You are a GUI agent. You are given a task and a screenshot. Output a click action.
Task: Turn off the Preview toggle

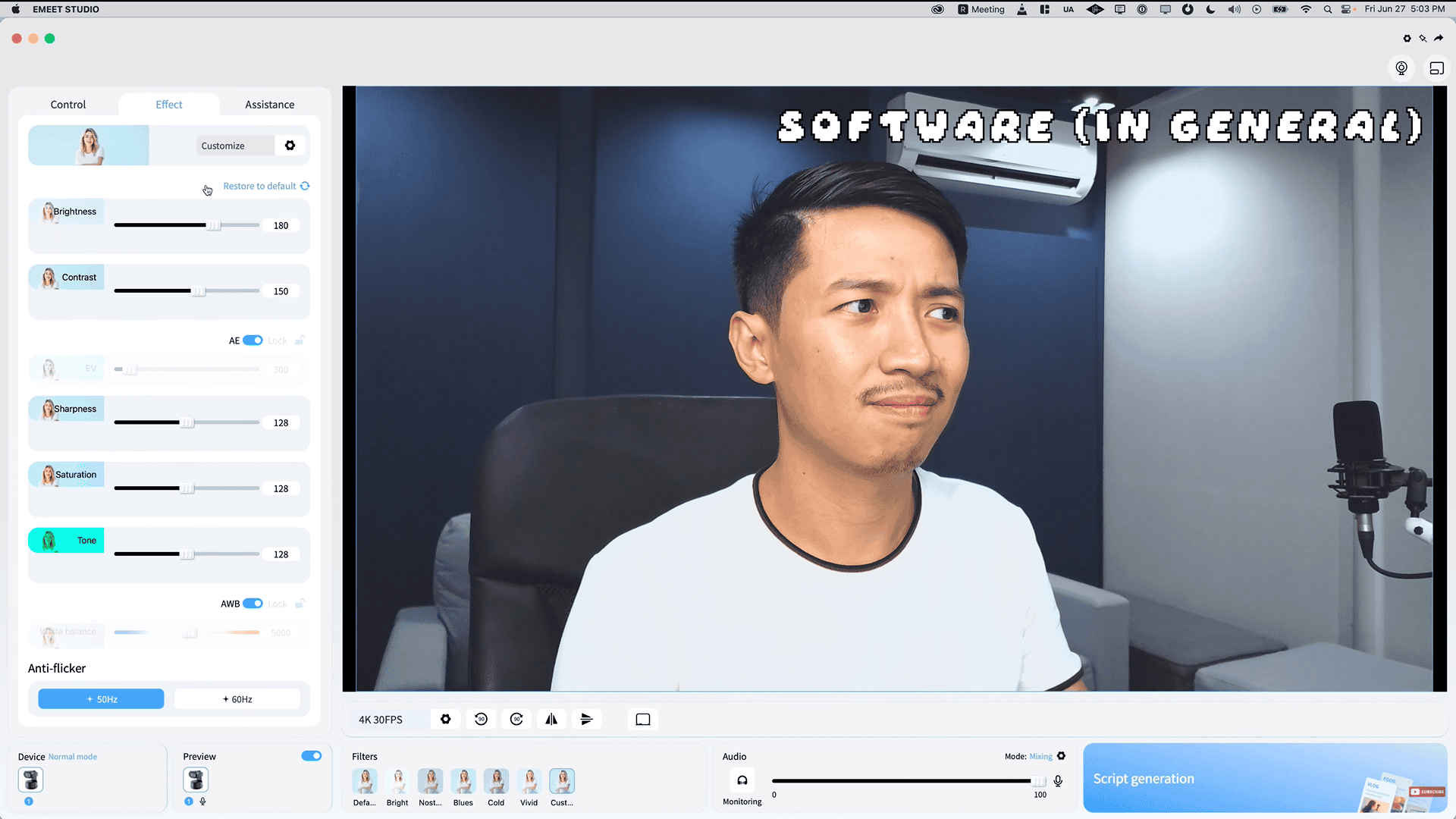click(x=311, y=756)
